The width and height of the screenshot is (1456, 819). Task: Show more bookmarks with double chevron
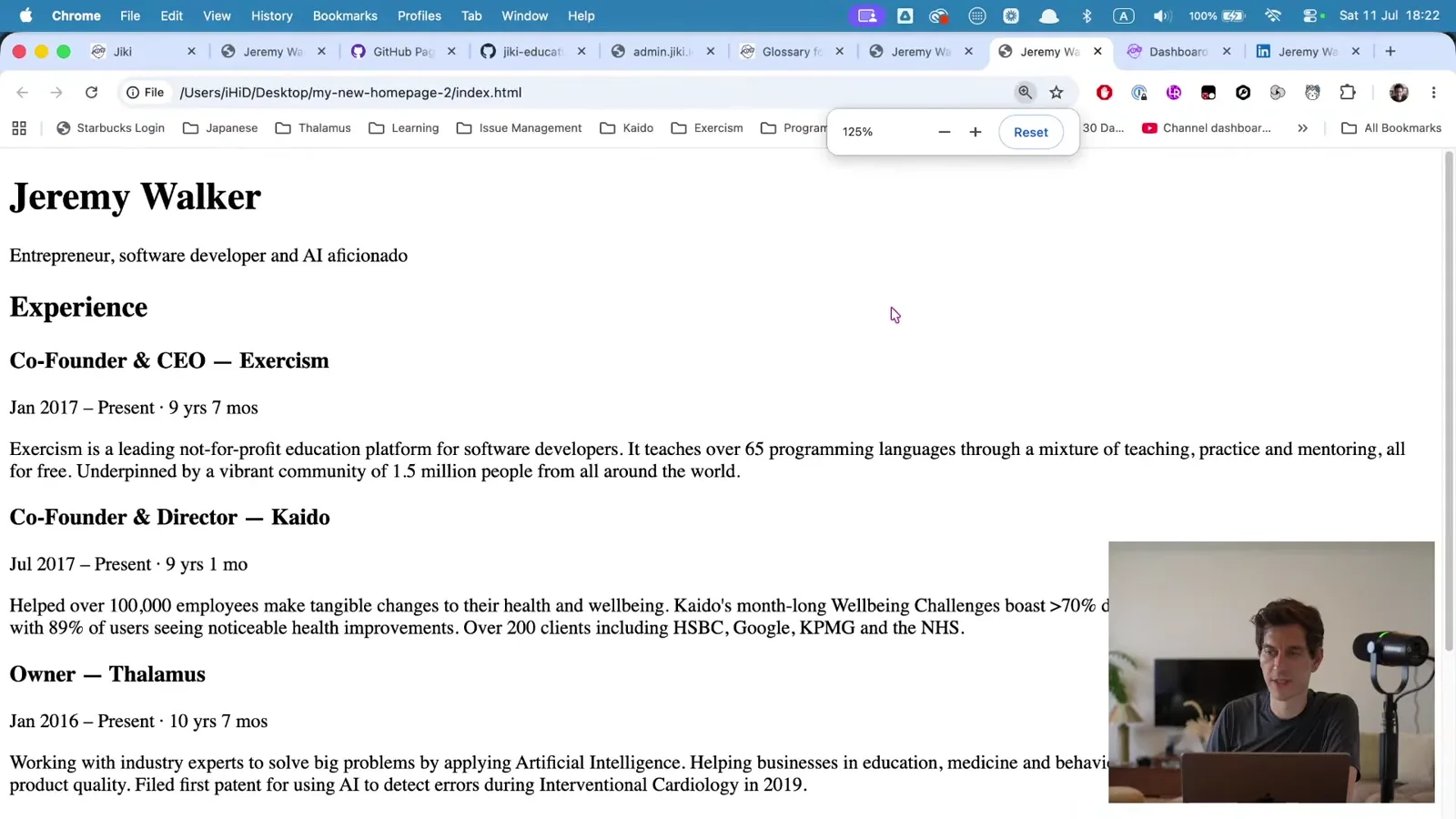(x=1303, y=128)
